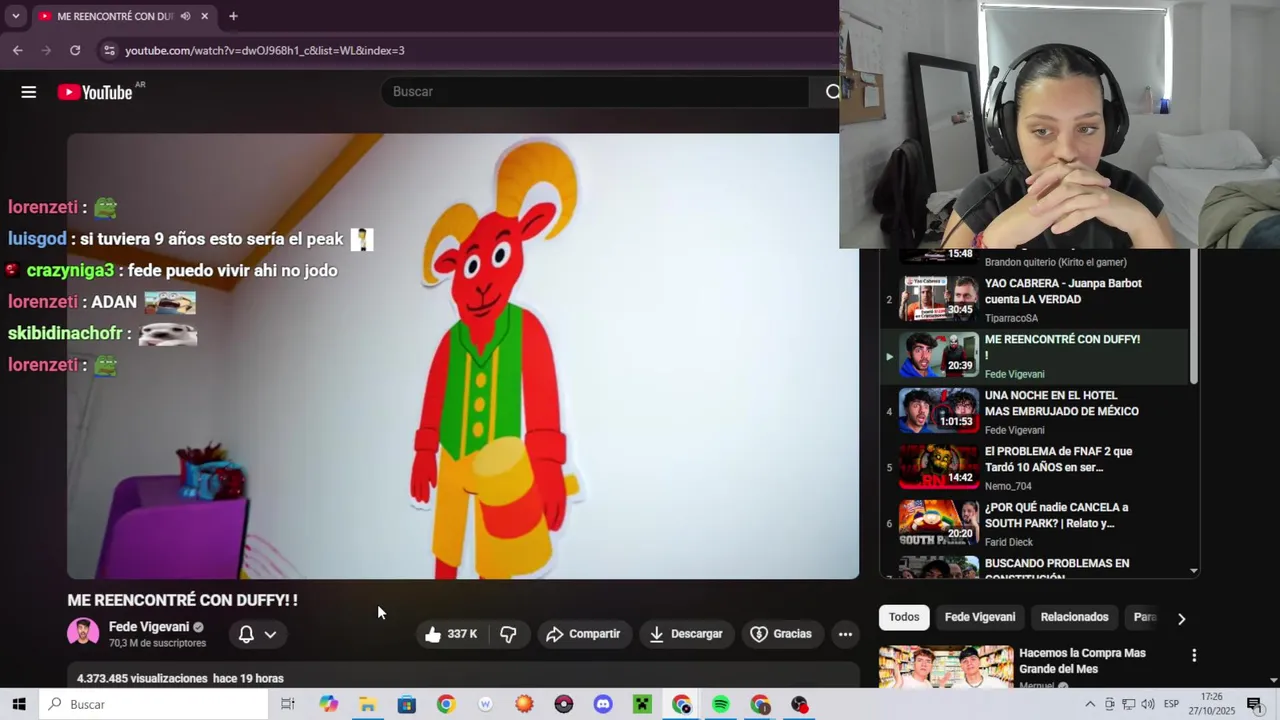Click the playlist panel down arrow
1280x720 pixels.
coord(1193,571)
